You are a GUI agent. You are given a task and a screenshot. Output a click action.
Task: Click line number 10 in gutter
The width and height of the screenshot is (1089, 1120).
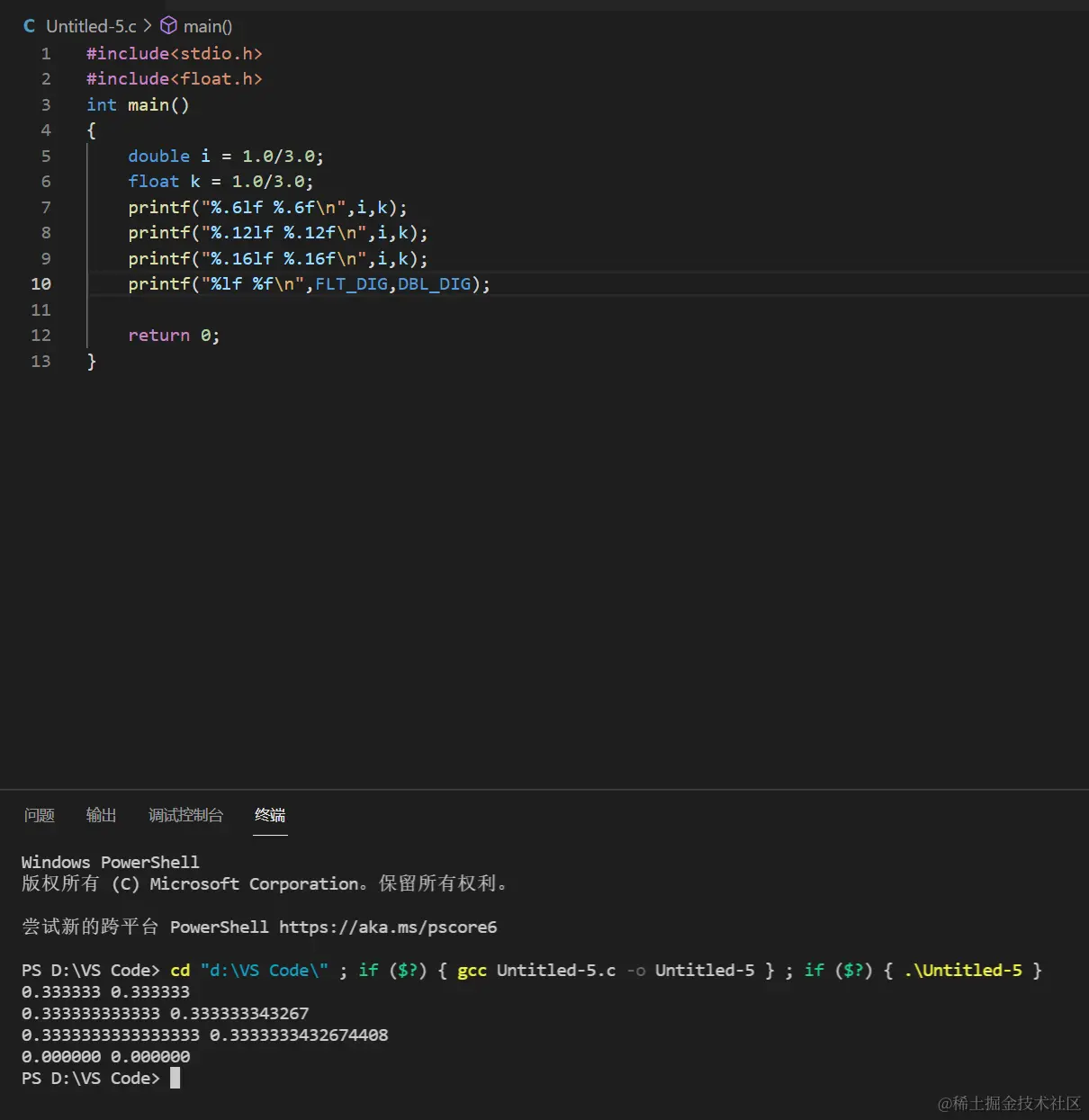pyautogui.click(x=41, y=283)
